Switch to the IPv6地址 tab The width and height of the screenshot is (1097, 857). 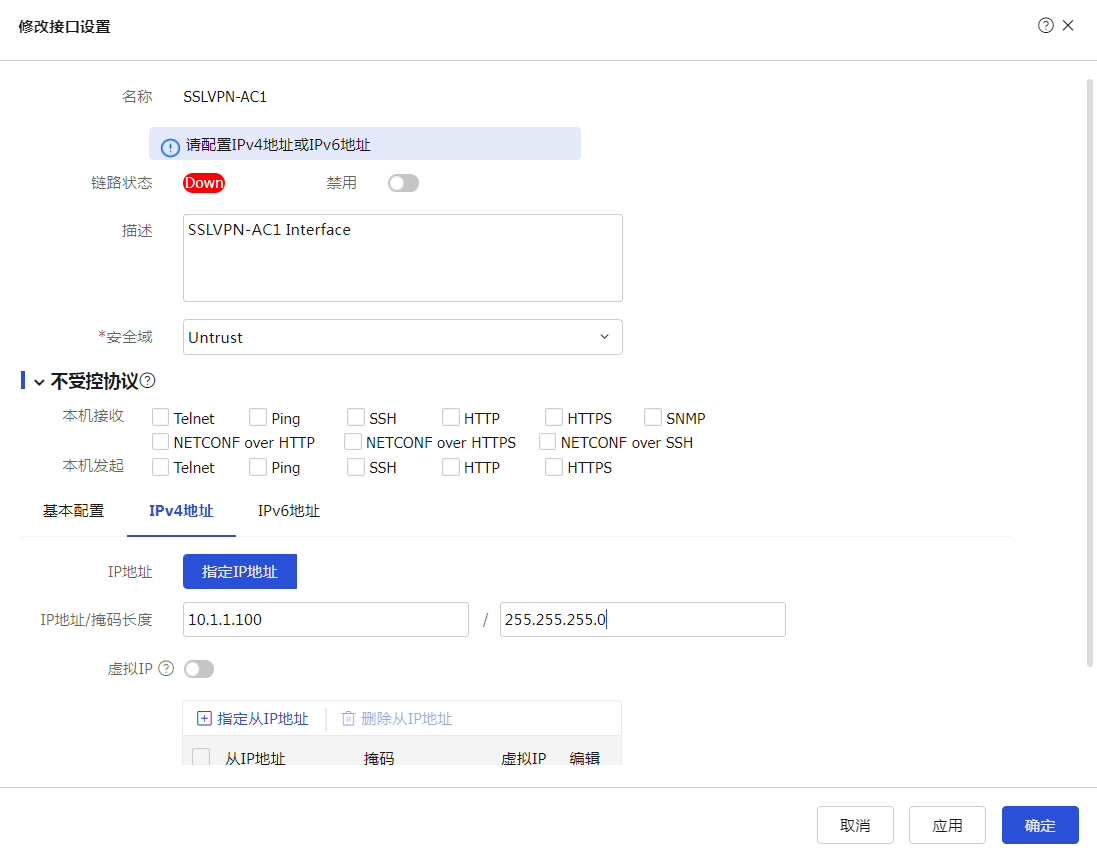tap(289, 511)
